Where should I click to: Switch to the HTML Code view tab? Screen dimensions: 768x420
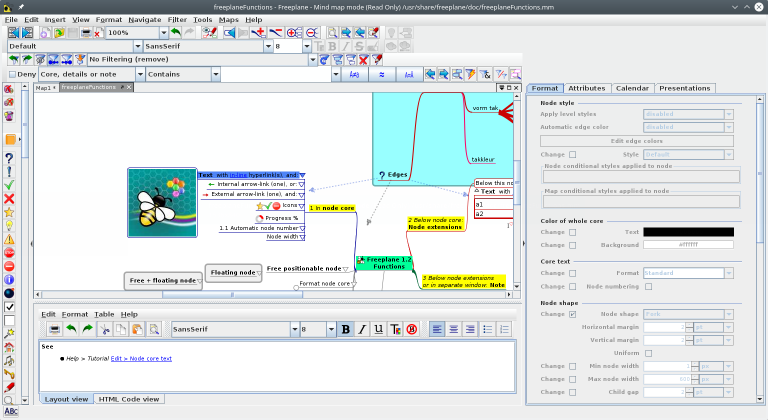[129, 399]
